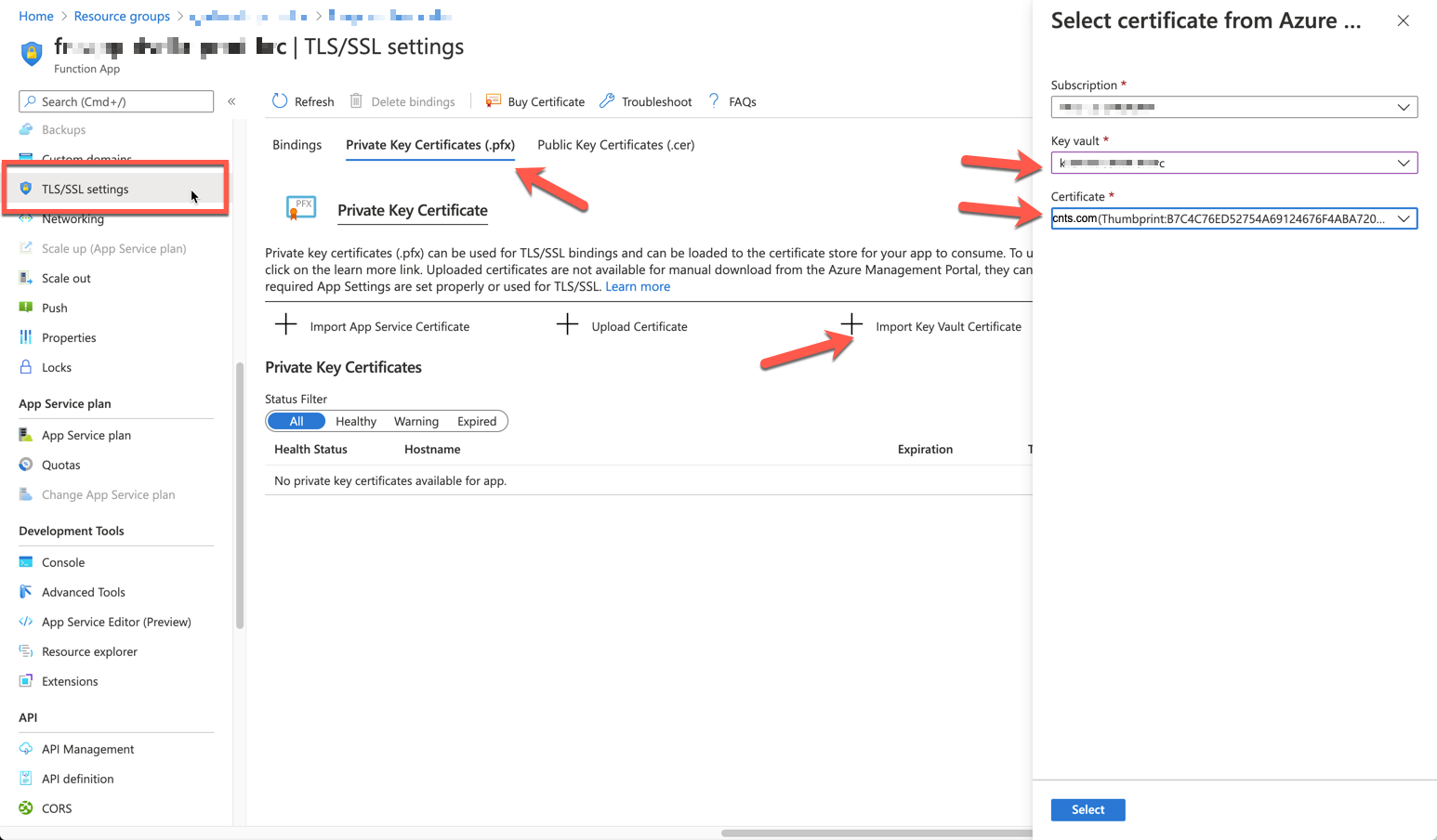Click the sidebar vertical scrollbar

click(x=240, y=495)
